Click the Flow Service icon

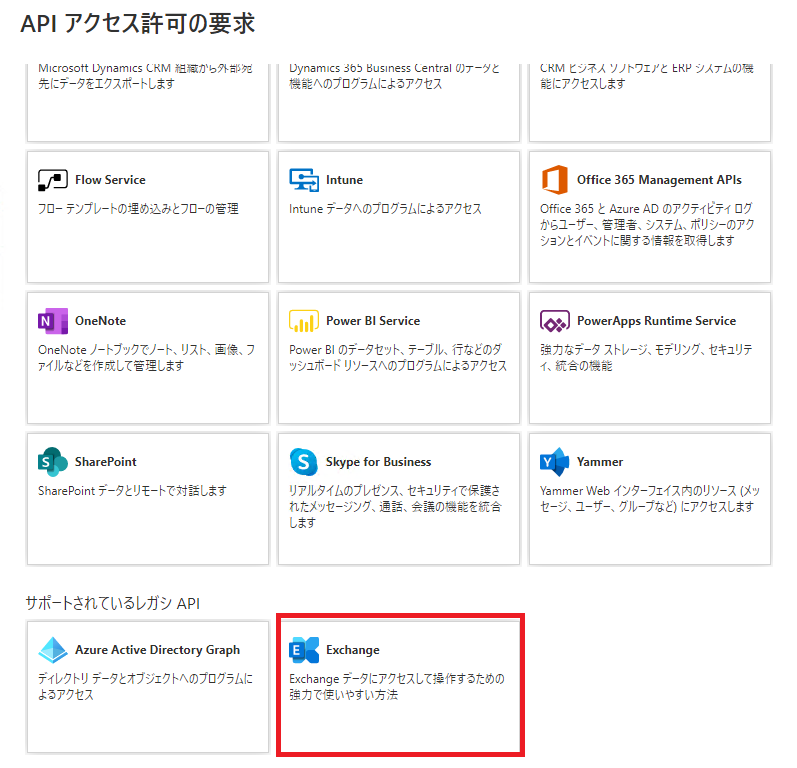click(x=53, y=180)
